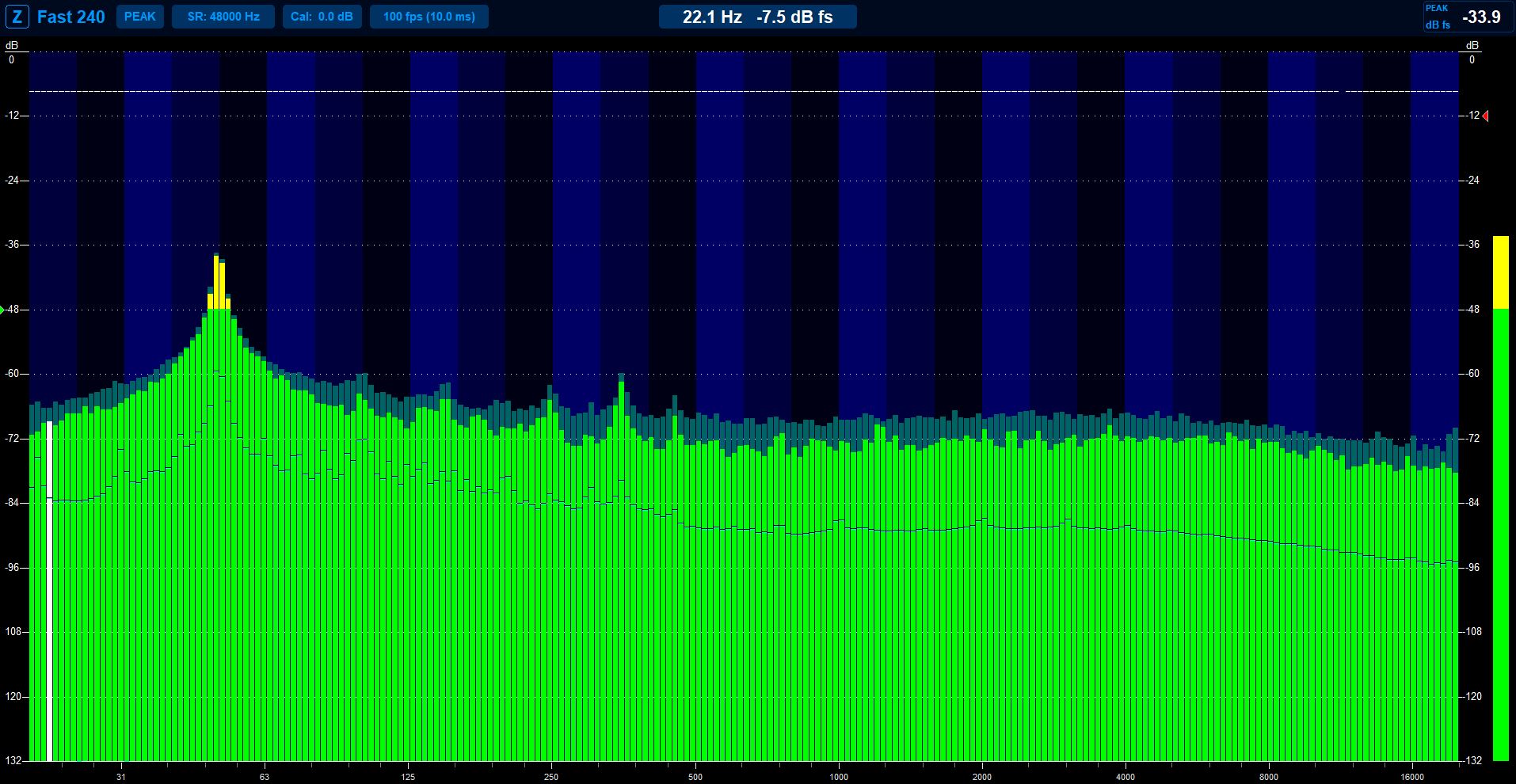Click the 63 frequency axis label
1516x784 pixels.
tap(265, 777)
